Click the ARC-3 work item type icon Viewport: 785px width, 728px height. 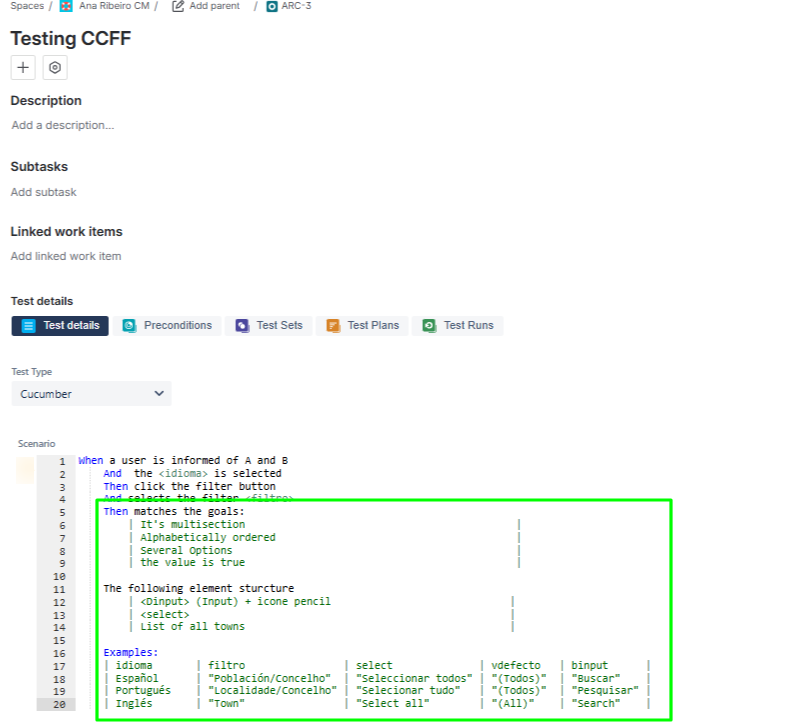click(x=272, y=6)
